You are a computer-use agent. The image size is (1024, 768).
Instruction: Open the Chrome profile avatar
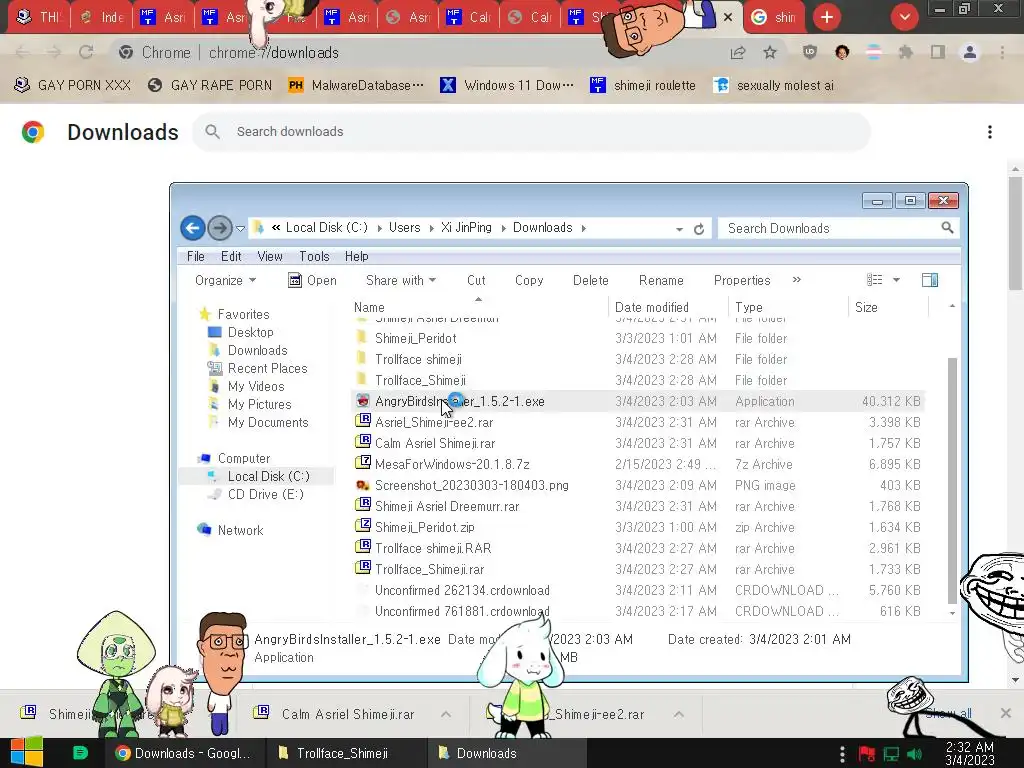pyautogui.click(x=970, y=52)
